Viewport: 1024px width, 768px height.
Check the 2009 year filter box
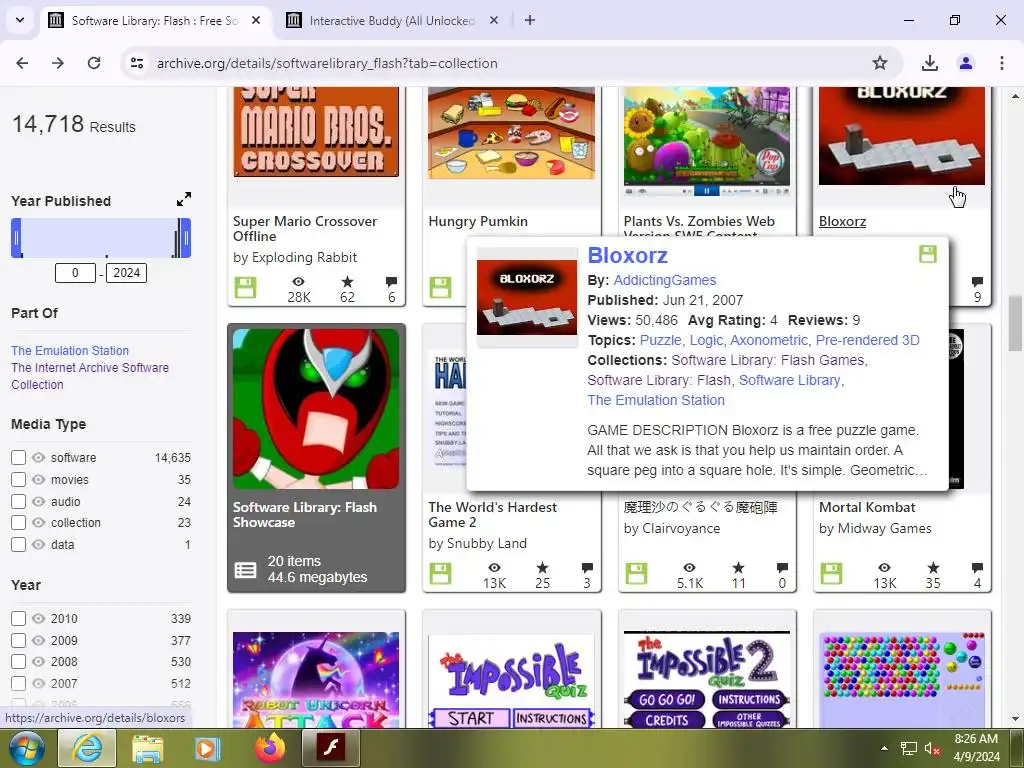tap(18, 641)
